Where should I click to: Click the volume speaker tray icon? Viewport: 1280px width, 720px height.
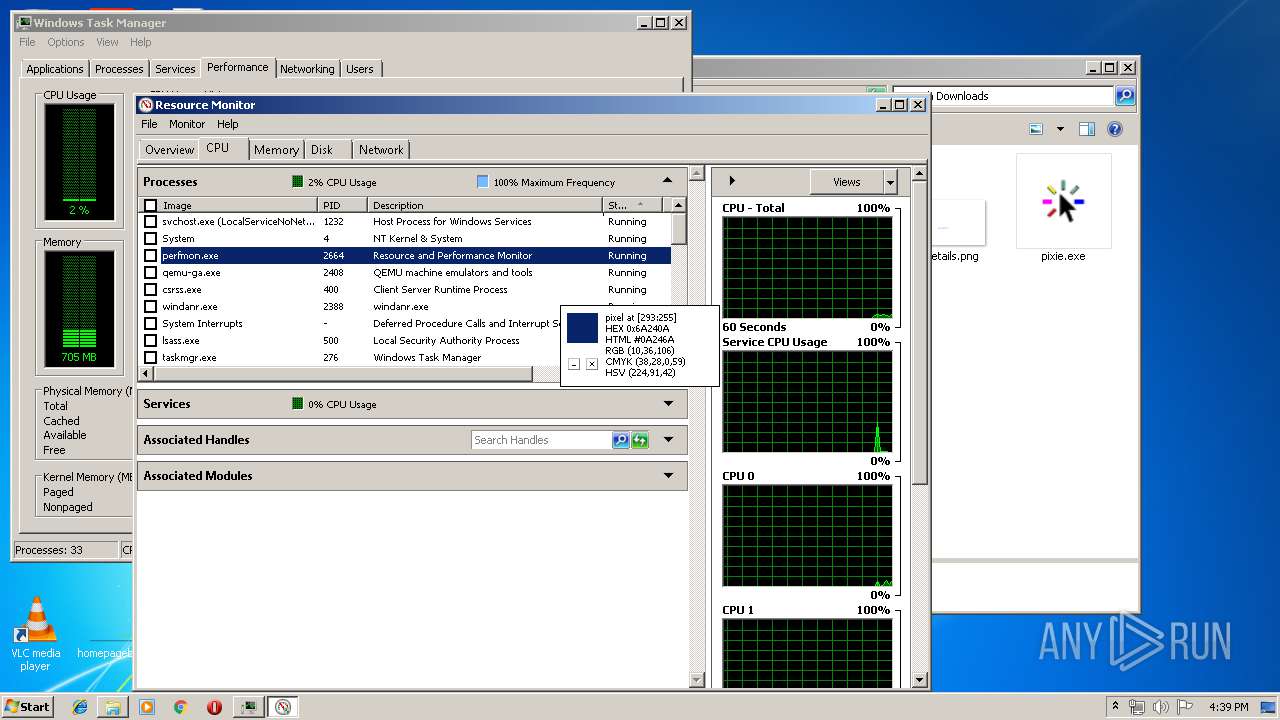tap(1161, 707)
